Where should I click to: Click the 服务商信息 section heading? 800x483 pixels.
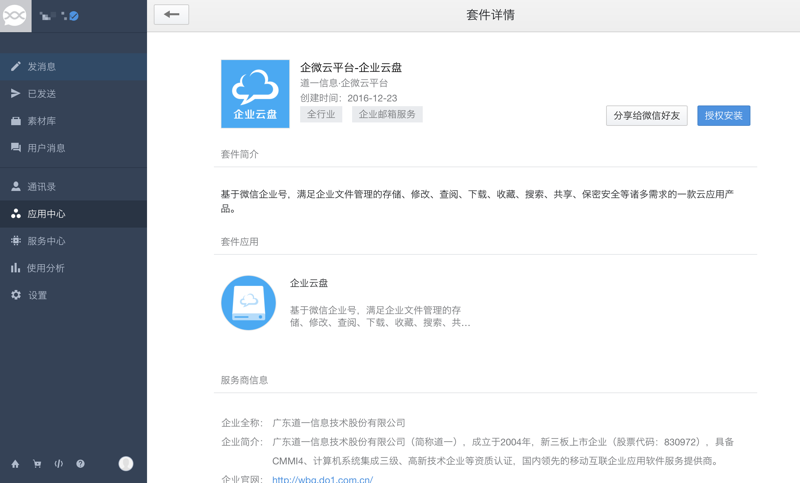244,380
